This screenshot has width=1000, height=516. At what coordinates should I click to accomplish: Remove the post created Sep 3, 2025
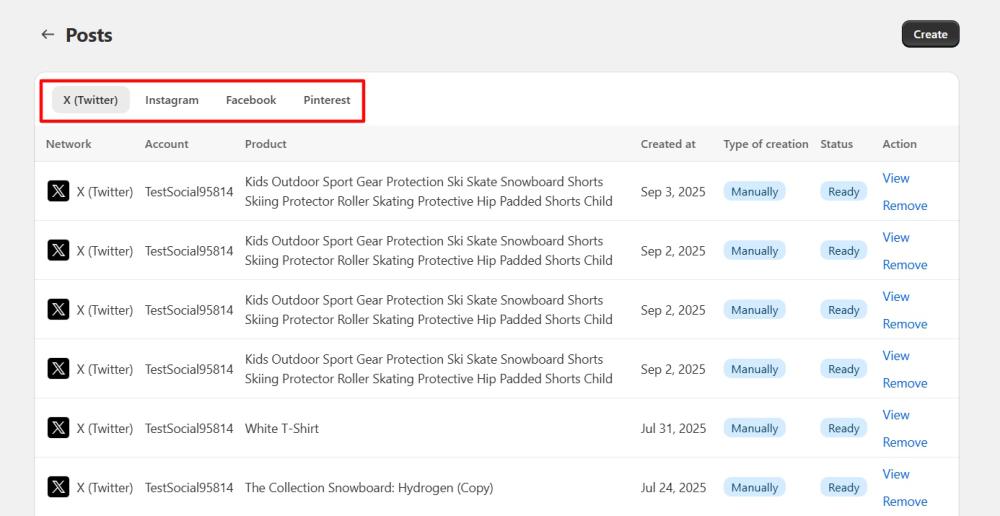point(904,206)
